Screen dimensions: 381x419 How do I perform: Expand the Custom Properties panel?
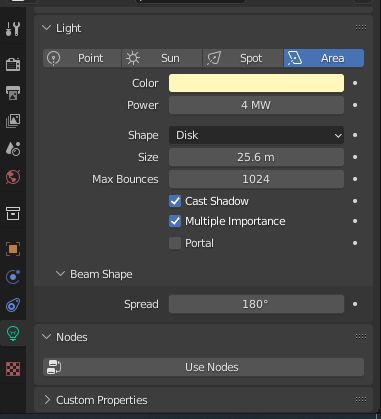47,399
